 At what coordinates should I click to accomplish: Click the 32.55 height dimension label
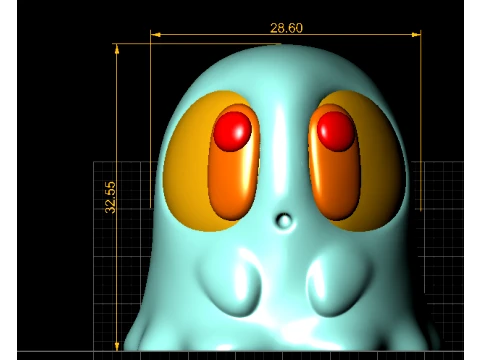pos(110,197)
